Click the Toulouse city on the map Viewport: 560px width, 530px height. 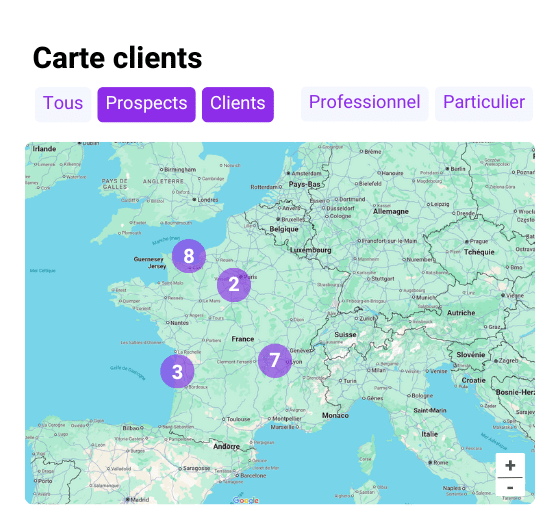pyautogui.click(x=236, y=419)
